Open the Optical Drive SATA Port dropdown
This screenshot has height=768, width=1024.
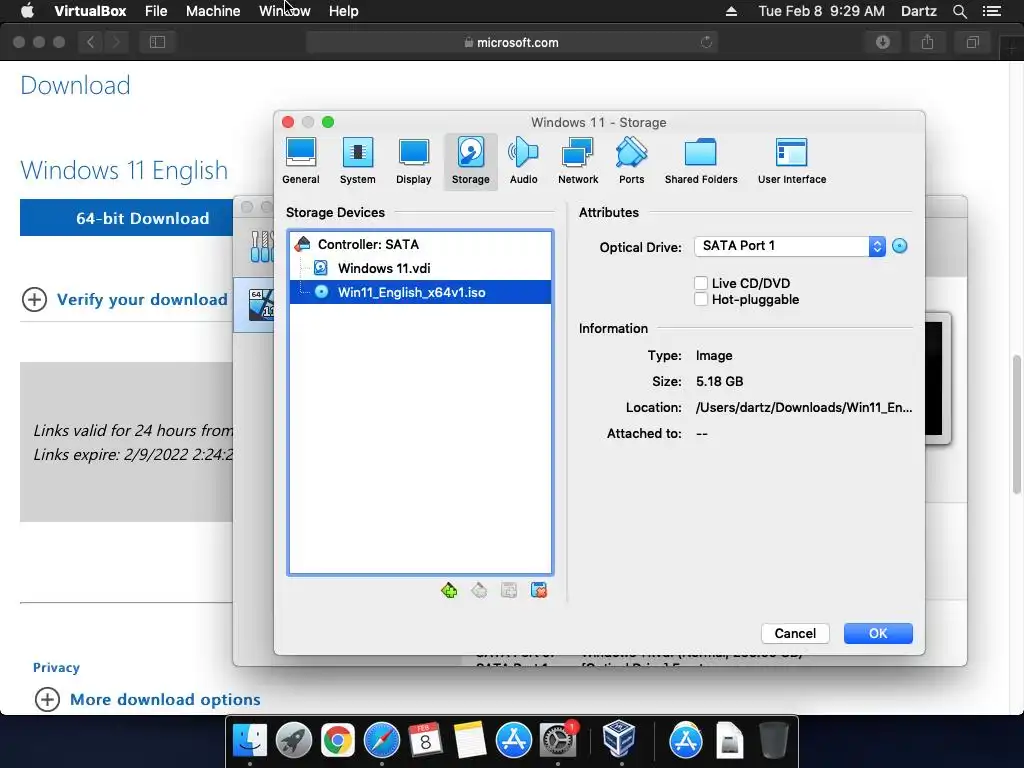(790, 246)
